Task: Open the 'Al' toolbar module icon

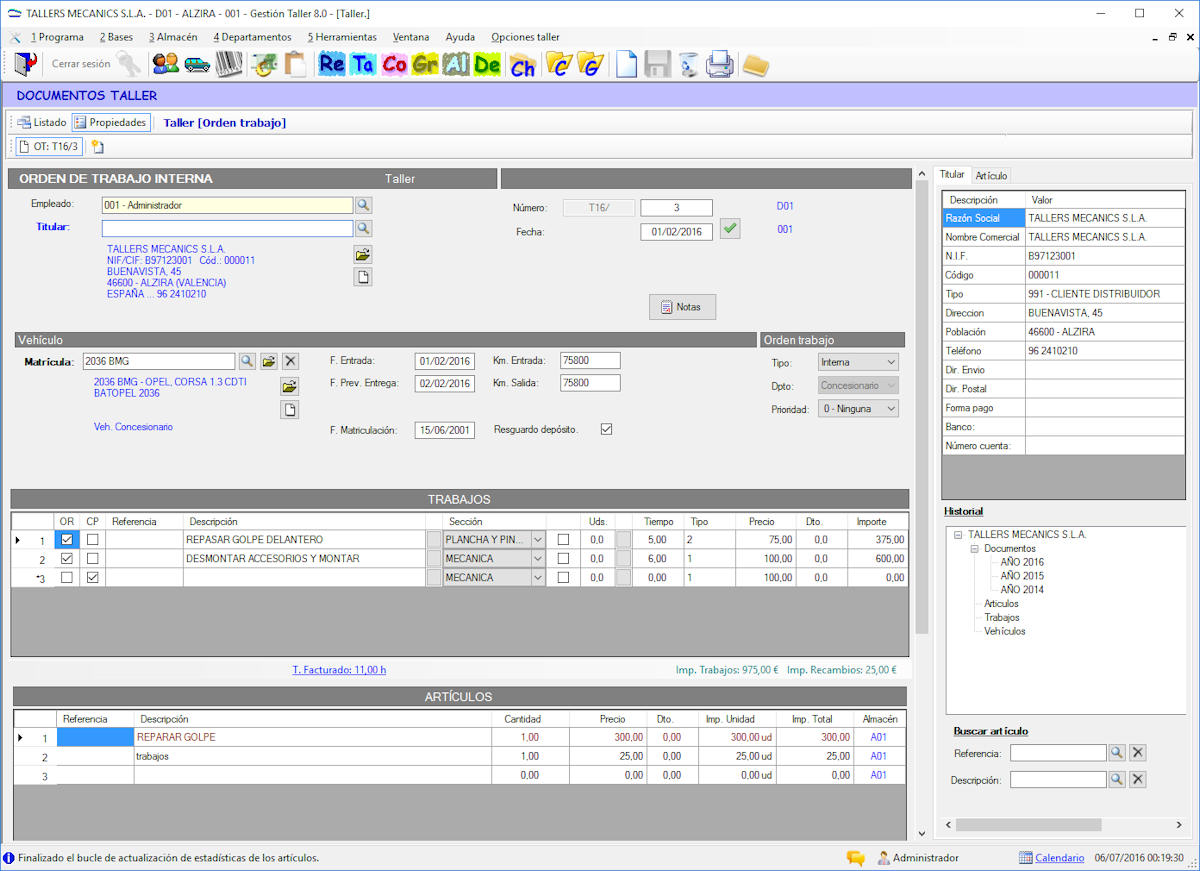Action: 456,64
